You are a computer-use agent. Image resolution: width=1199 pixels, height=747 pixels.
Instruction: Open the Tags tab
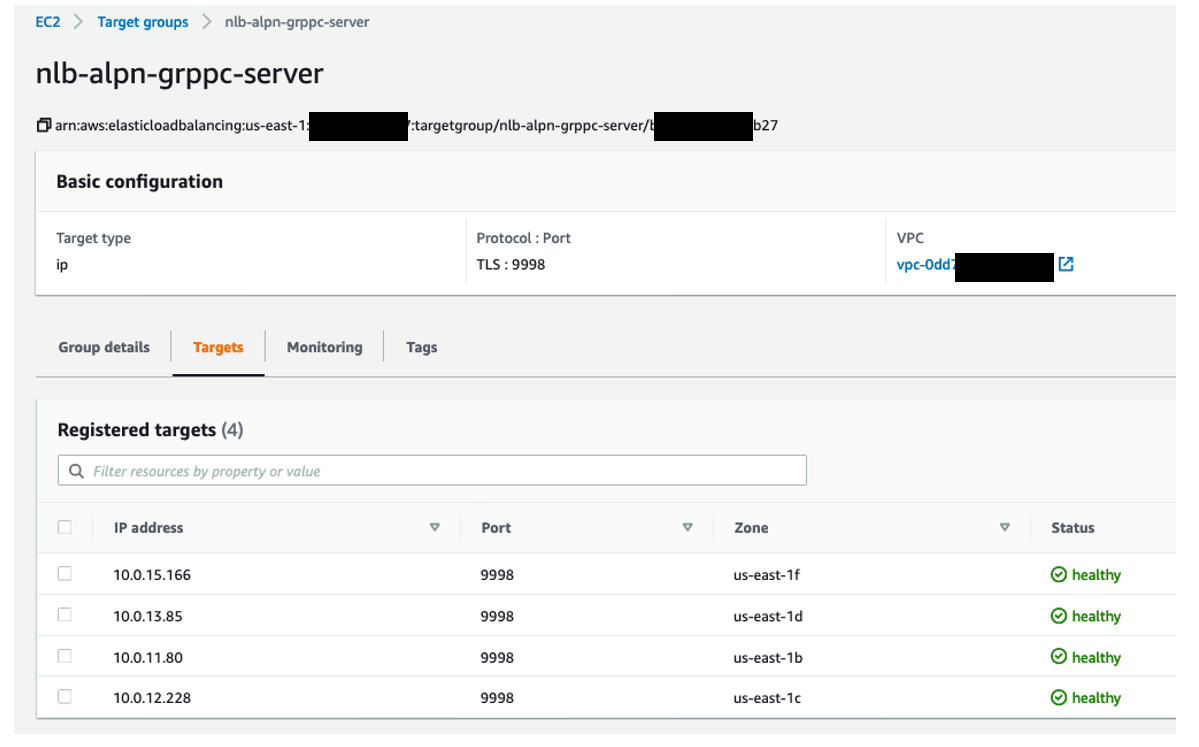pyautogui.click(x=421, y=347)
